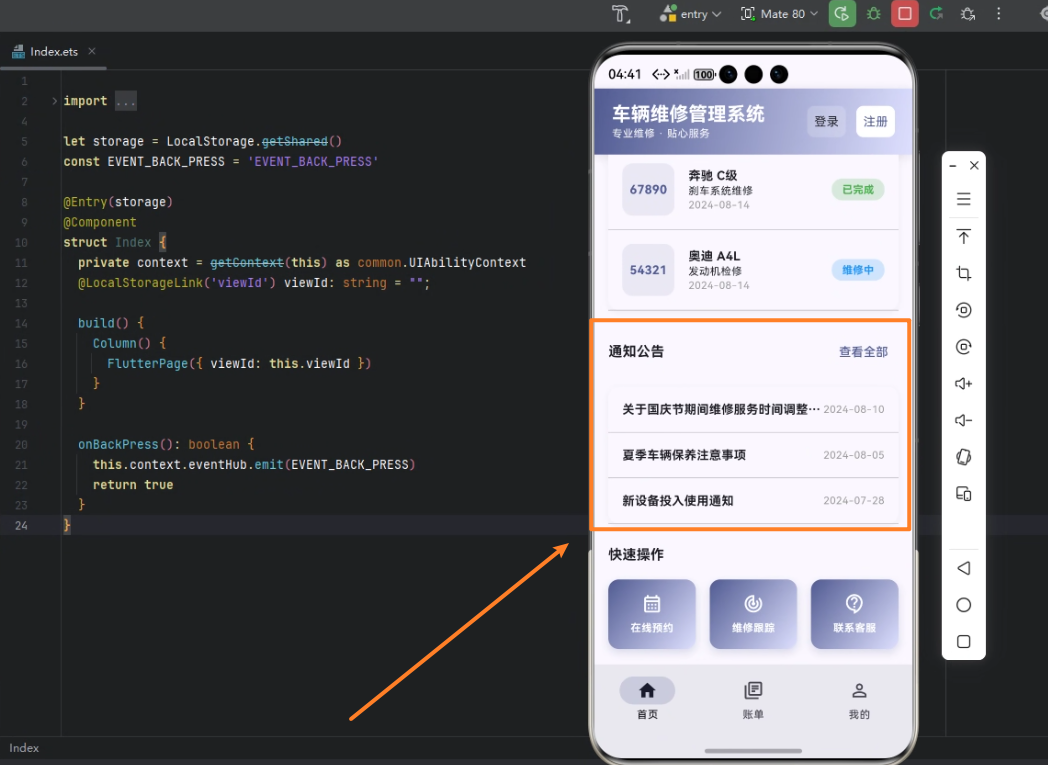Switch to the 我的 bottom tab
Image resolution: width=1048 pixels, height=765 pixels.
[859, 700]
